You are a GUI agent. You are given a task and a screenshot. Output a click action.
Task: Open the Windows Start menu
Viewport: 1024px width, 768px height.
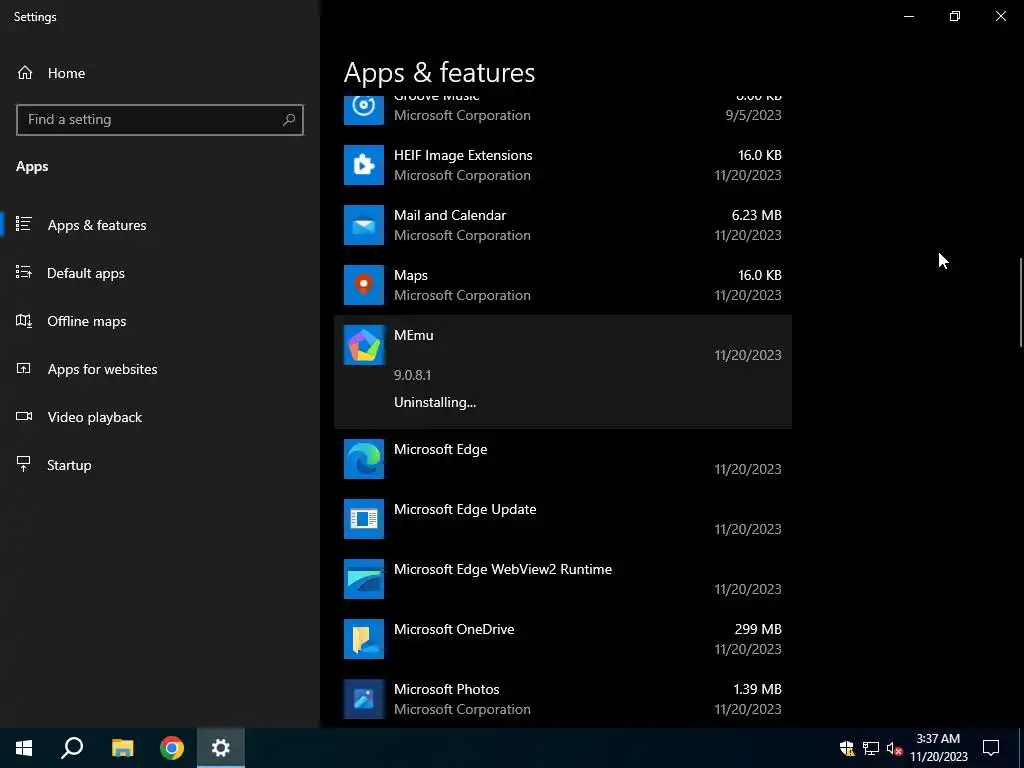click(24, 748)
